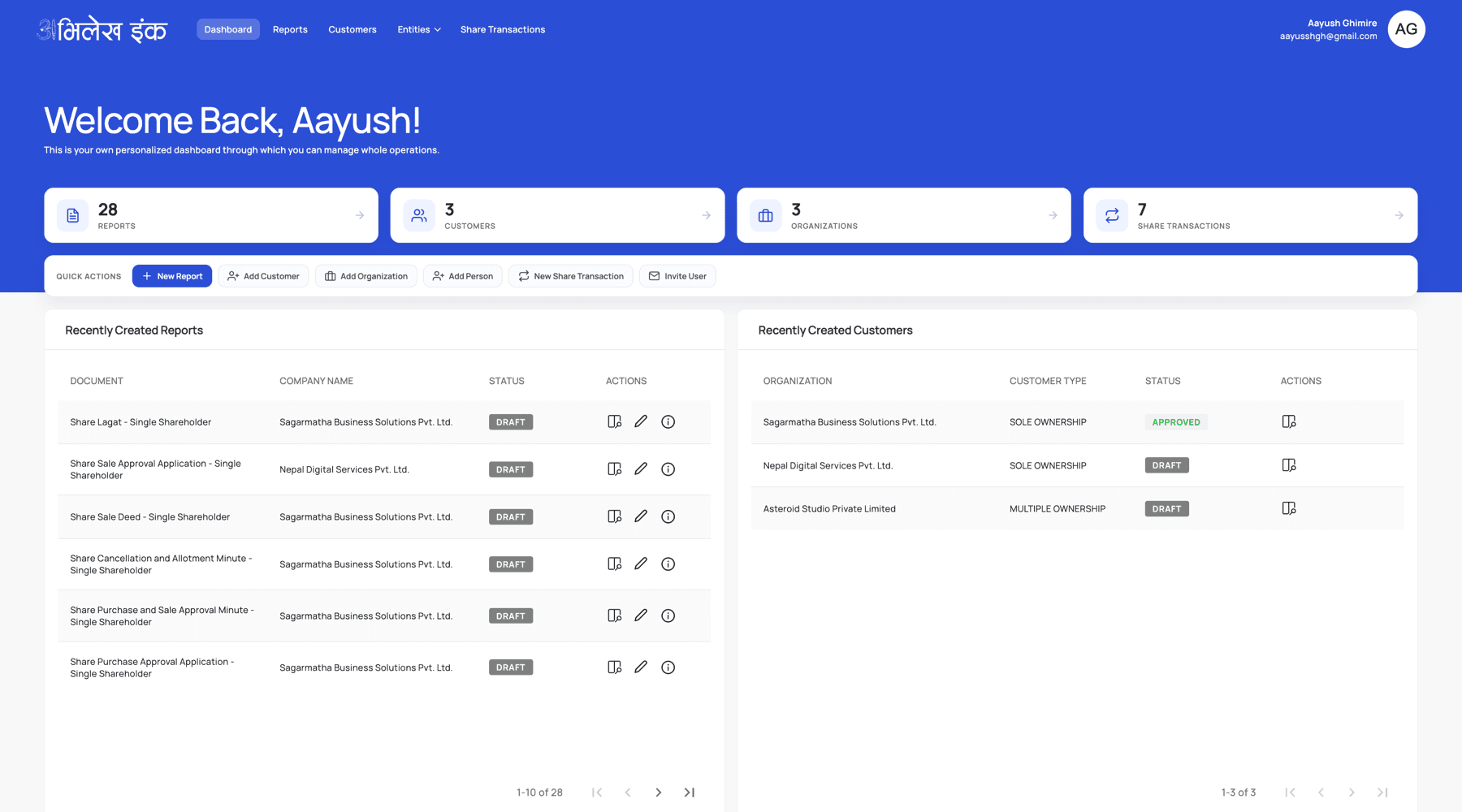
Task: View icon for Share Cancellation and Allotment Minute
Action: (x=615, y=564)
